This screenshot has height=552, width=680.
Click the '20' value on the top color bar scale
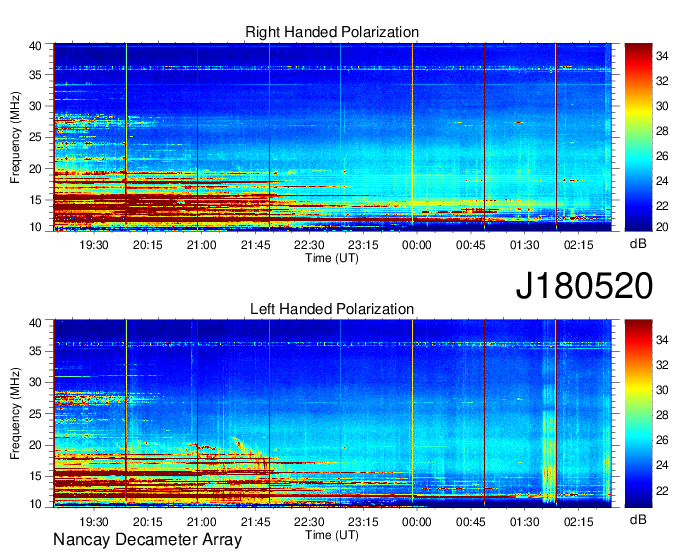click(x=662, y=226)
